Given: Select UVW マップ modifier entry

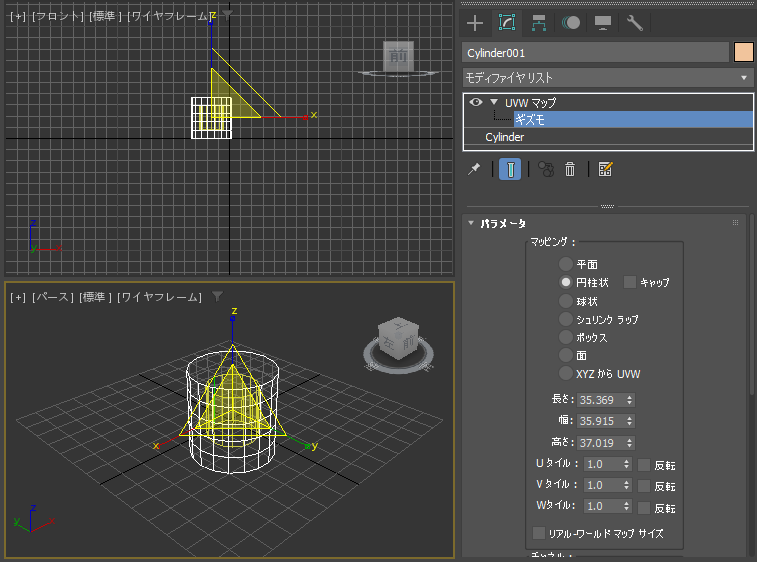Looking at the screenshot, I should [x=530, y=102].
